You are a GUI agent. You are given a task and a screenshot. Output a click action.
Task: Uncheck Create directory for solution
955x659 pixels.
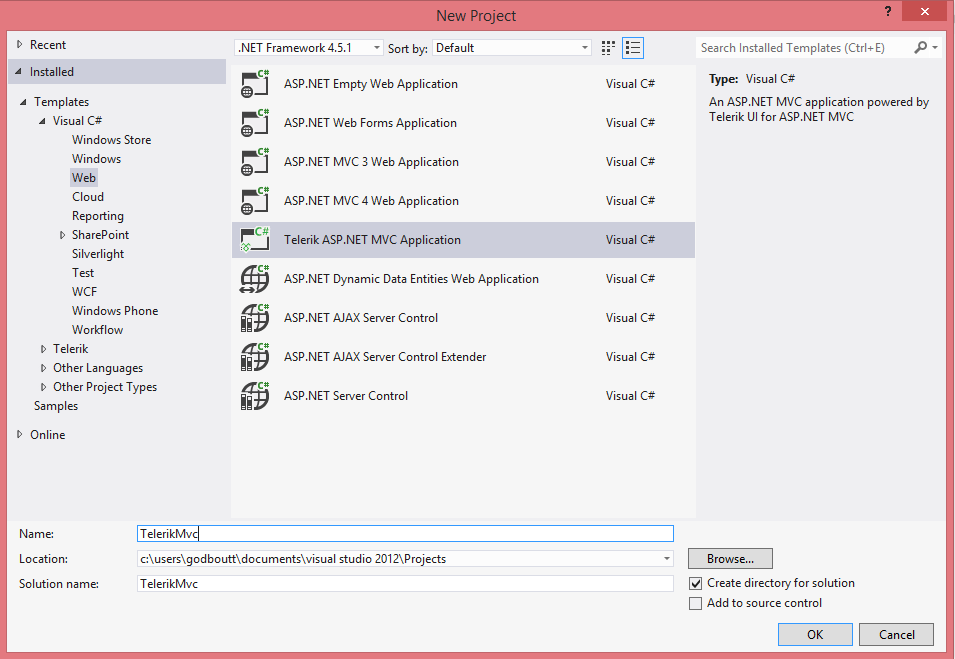click(x=696, y=583)
